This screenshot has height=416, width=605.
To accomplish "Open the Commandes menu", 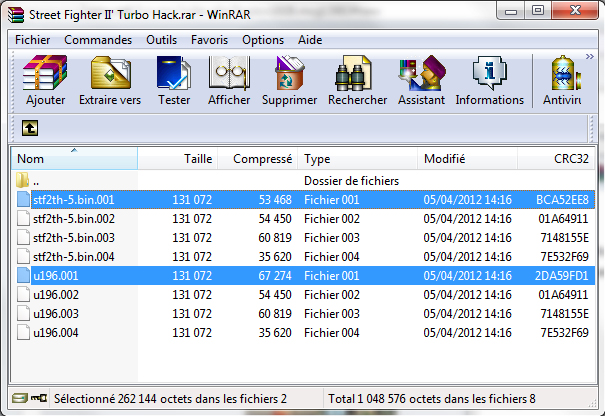I will point(98,40).
